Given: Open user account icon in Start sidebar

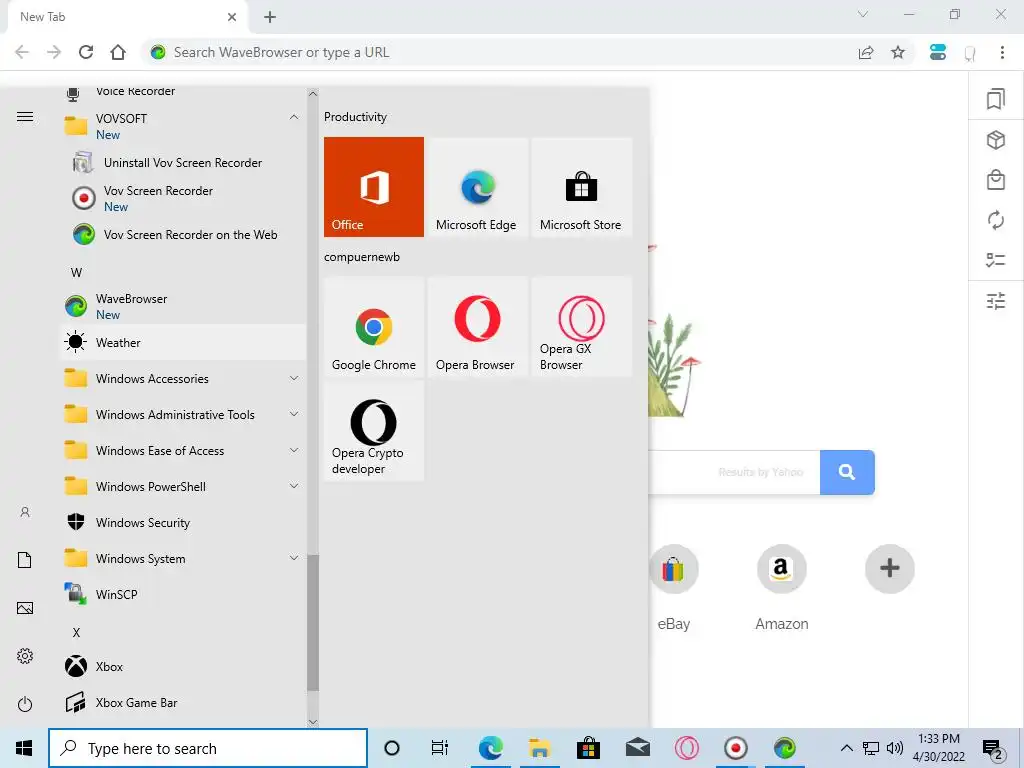Looking at the screenshot, I should tap(25, 512).
